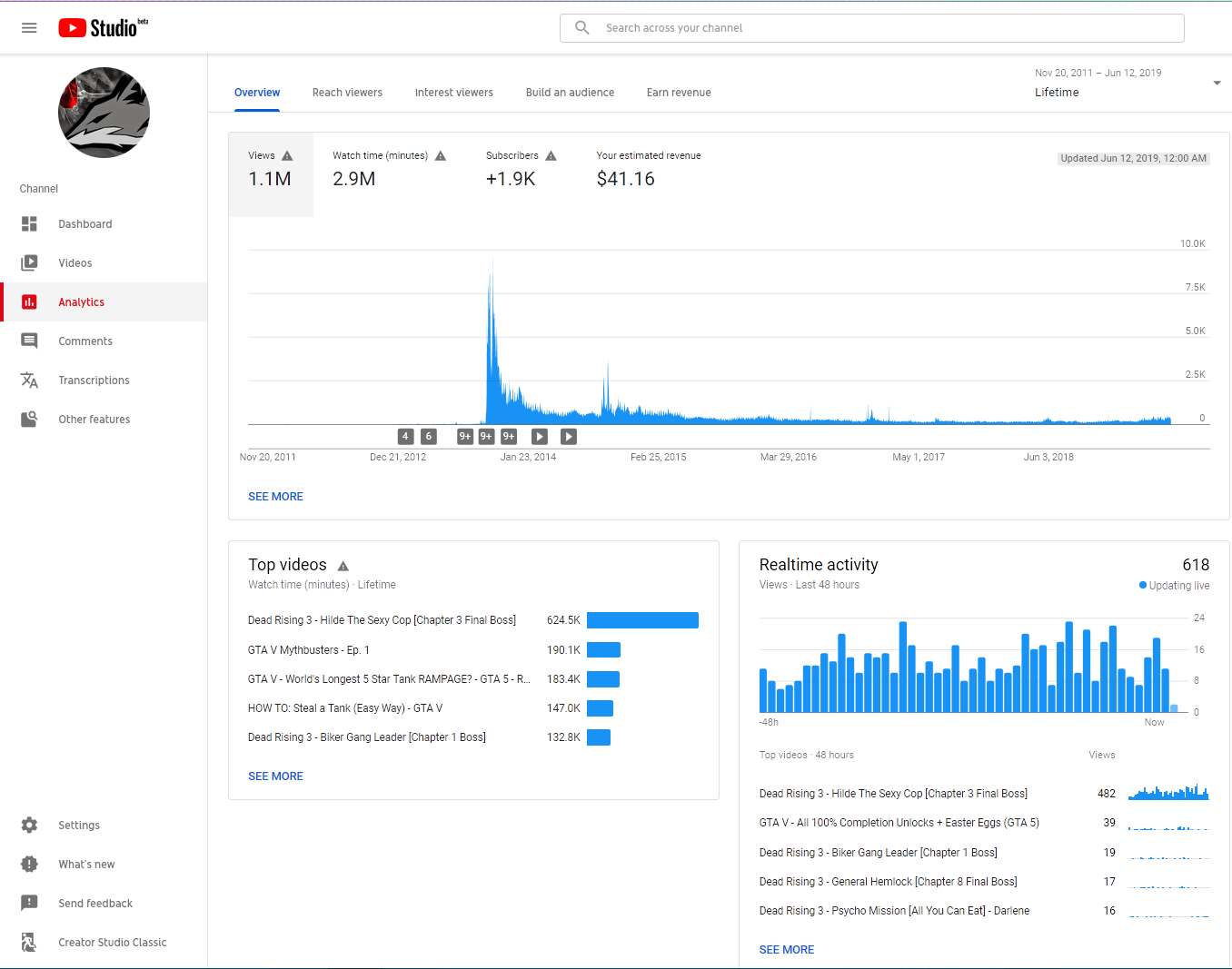
Task: Switch to the Earn revenue tab
Action: click(679, 93)
